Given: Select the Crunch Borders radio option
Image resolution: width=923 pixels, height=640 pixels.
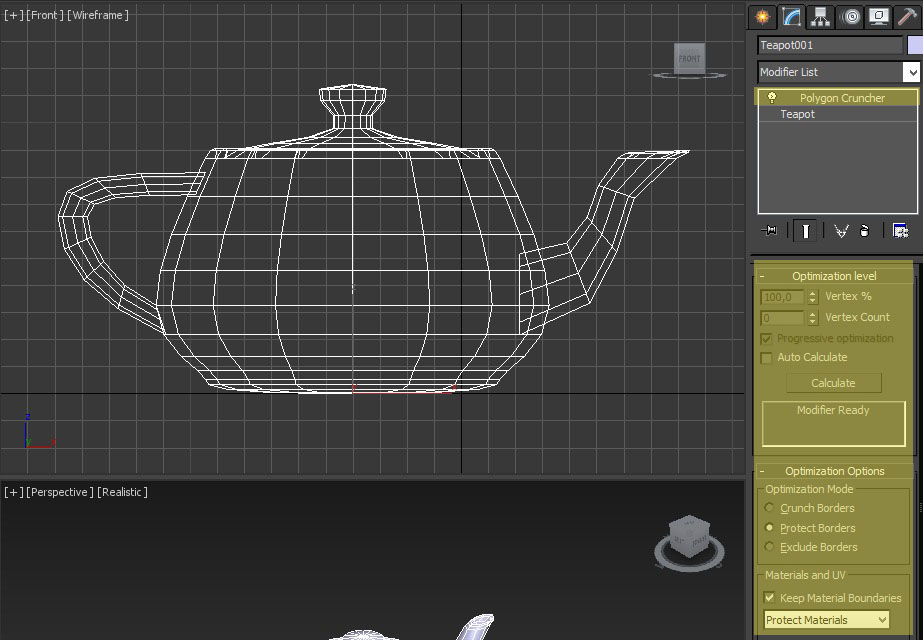Looking at the screenshot, I should click(x=769, y=508).
